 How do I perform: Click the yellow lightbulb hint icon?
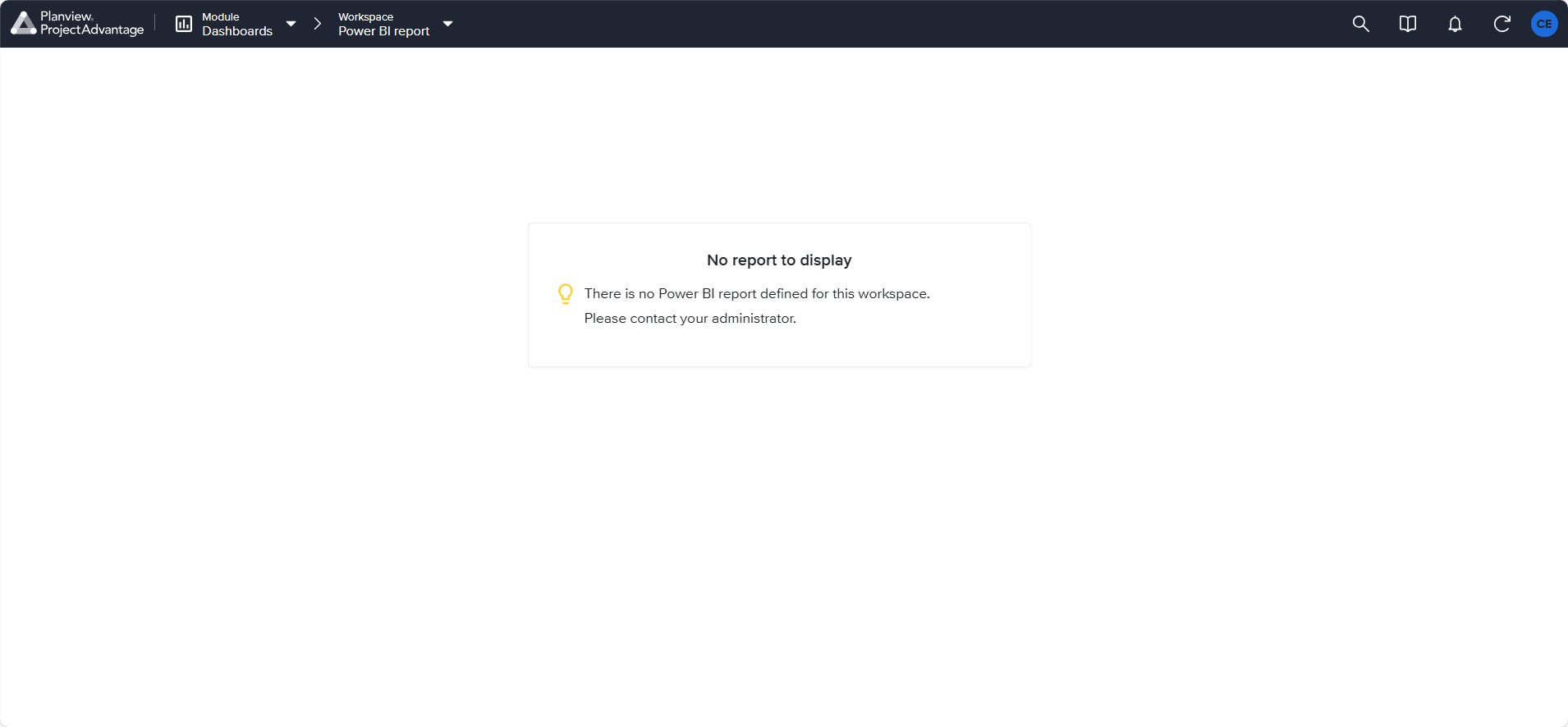(x=566, y=294)
